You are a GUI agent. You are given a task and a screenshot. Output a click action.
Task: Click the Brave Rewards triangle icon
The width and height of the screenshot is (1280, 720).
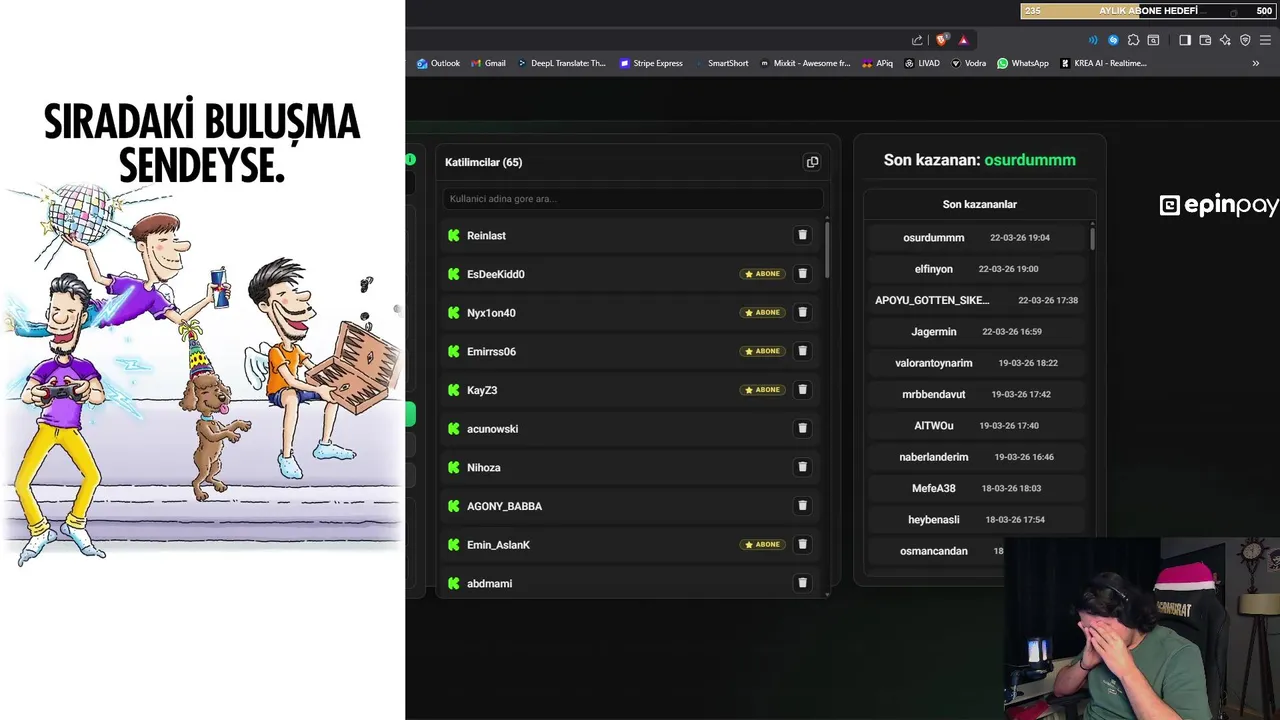tap(963, 40)
